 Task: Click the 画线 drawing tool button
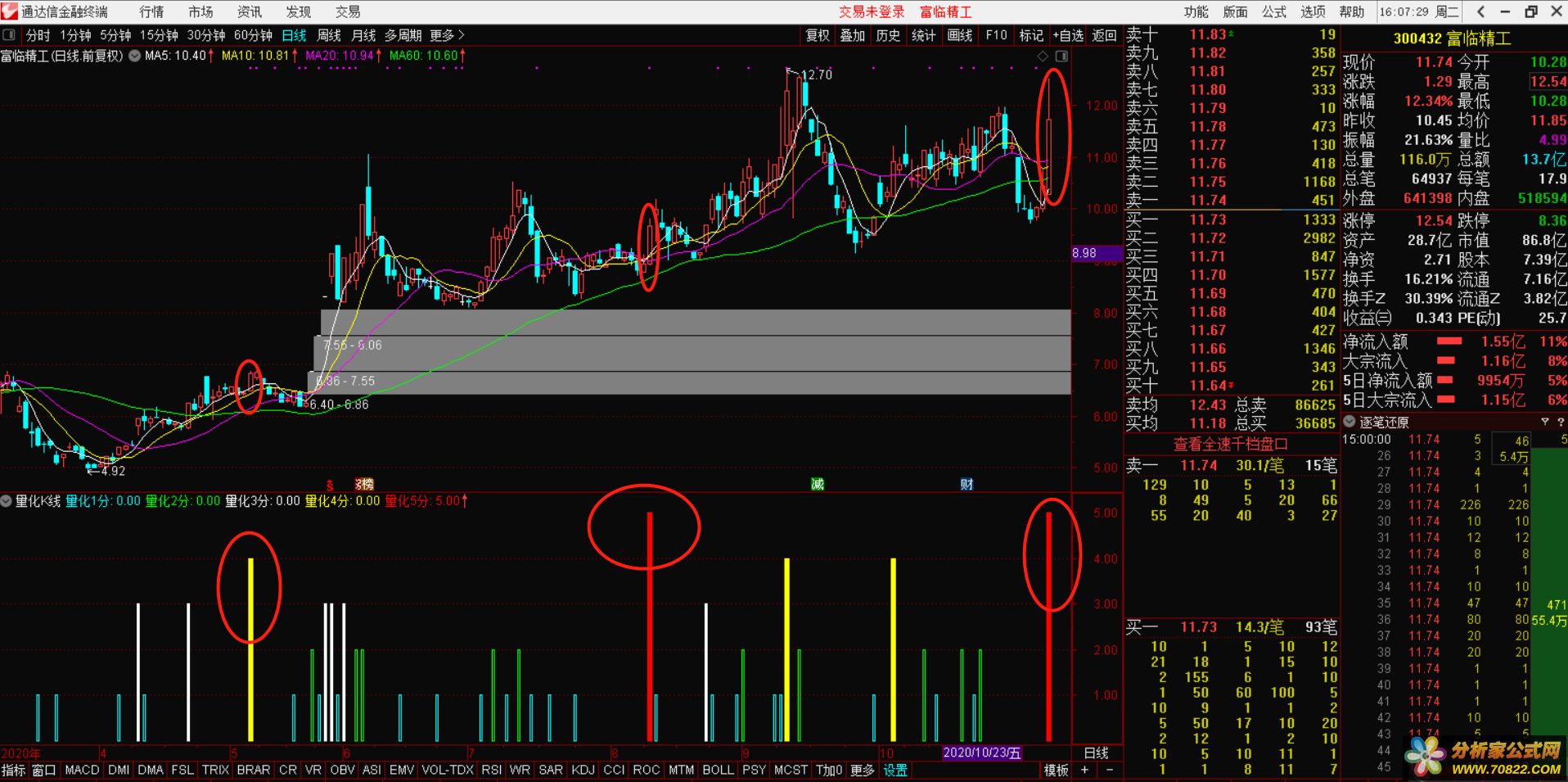[x=960, y=35]
